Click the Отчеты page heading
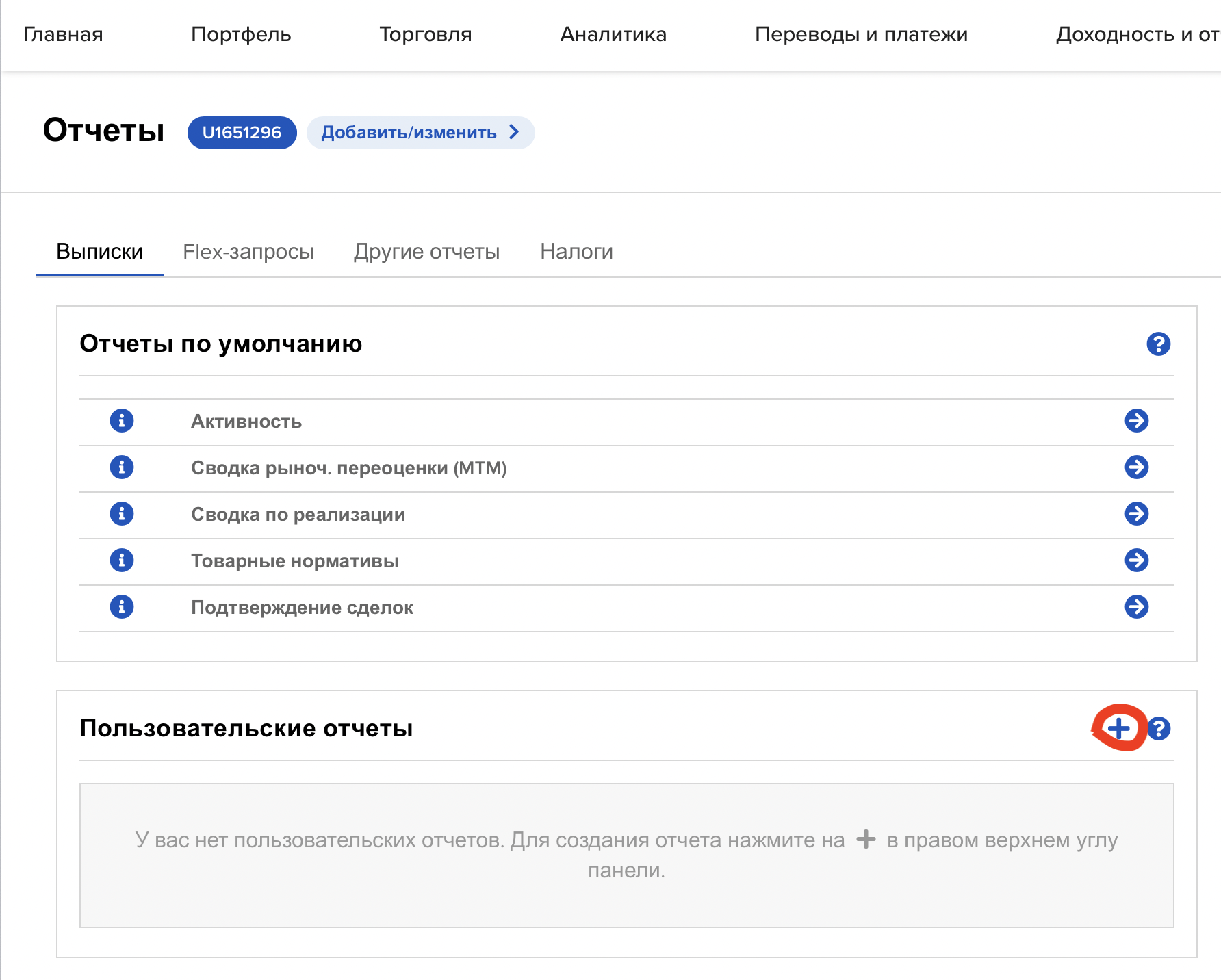This screenshot has height=980, width=1221. click(x=103, y=130)
